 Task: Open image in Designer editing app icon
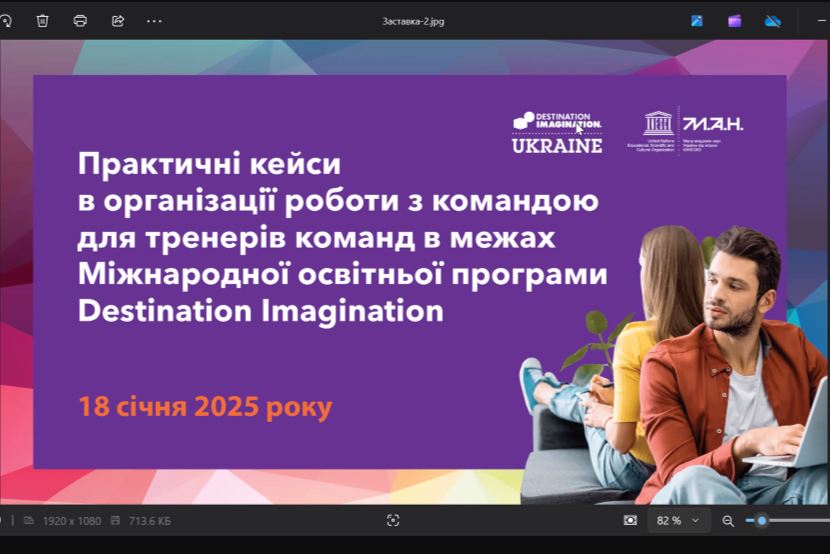tap(697, 21)
